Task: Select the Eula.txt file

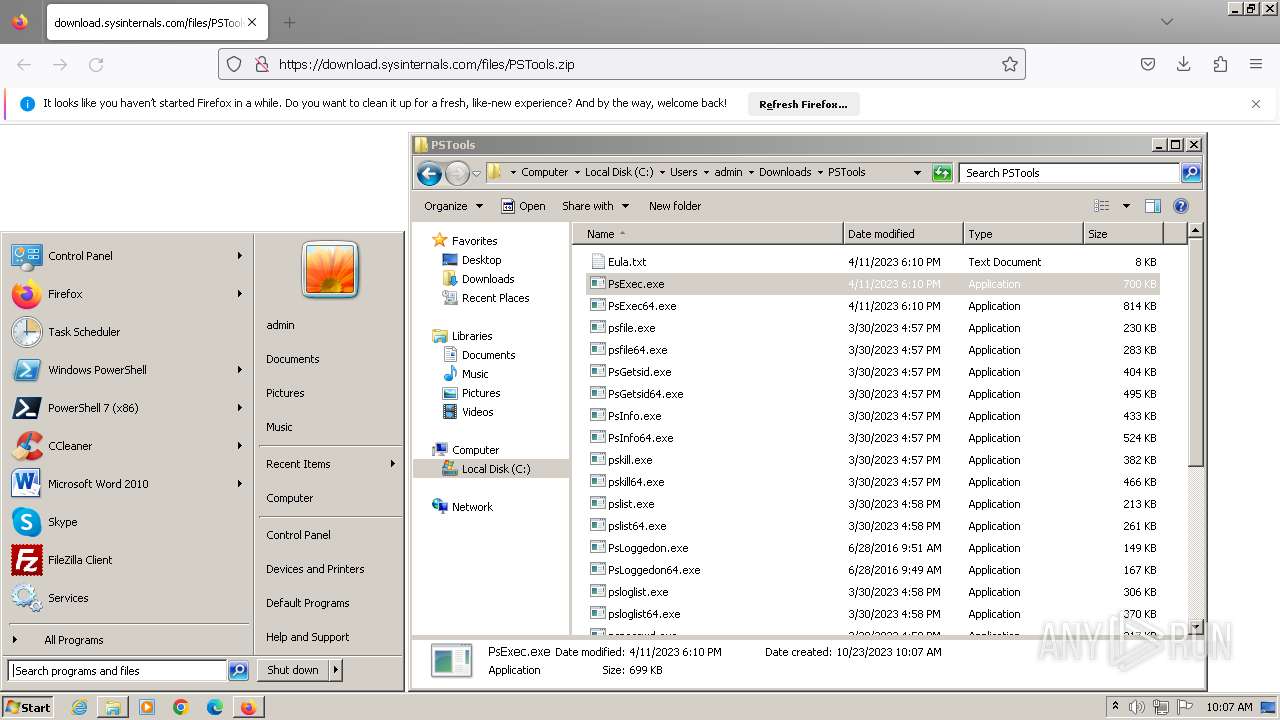Action: 873,262
